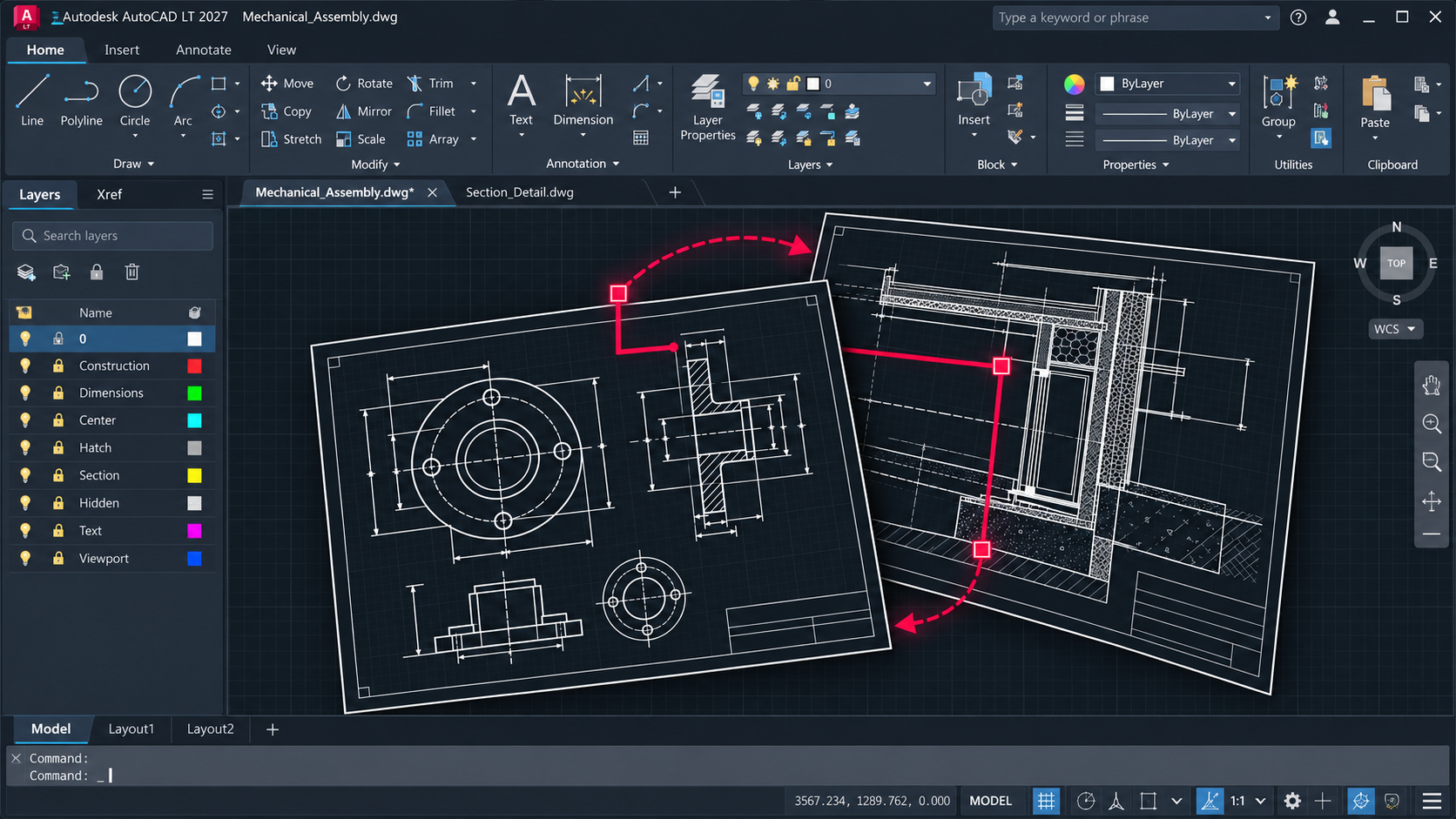Image resolution: width=1456 pixels, height=819 pixels.
Task: Click the TOP face of the ViewCube
Action: click(1396, 263)
